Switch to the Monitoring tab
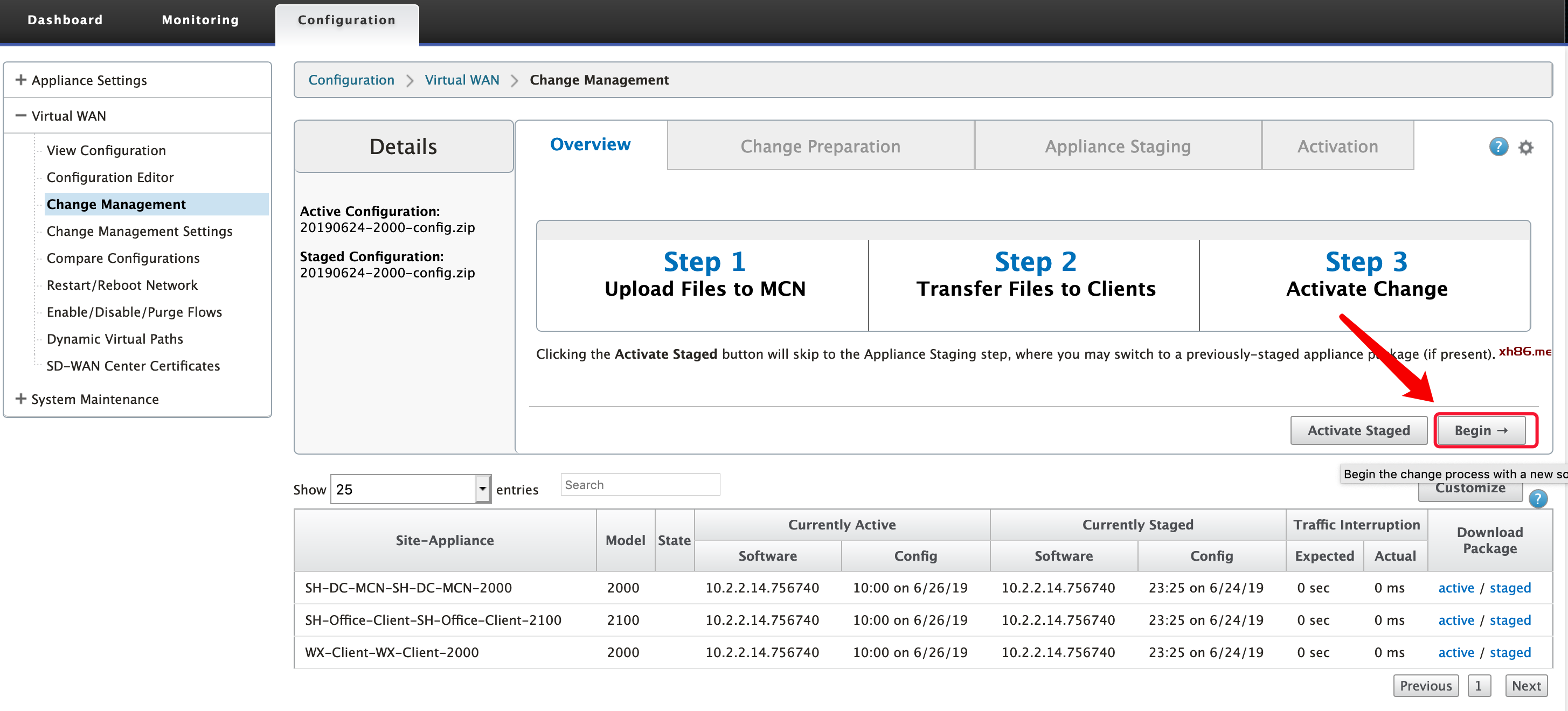The image size is (1568, 711). 200,19
